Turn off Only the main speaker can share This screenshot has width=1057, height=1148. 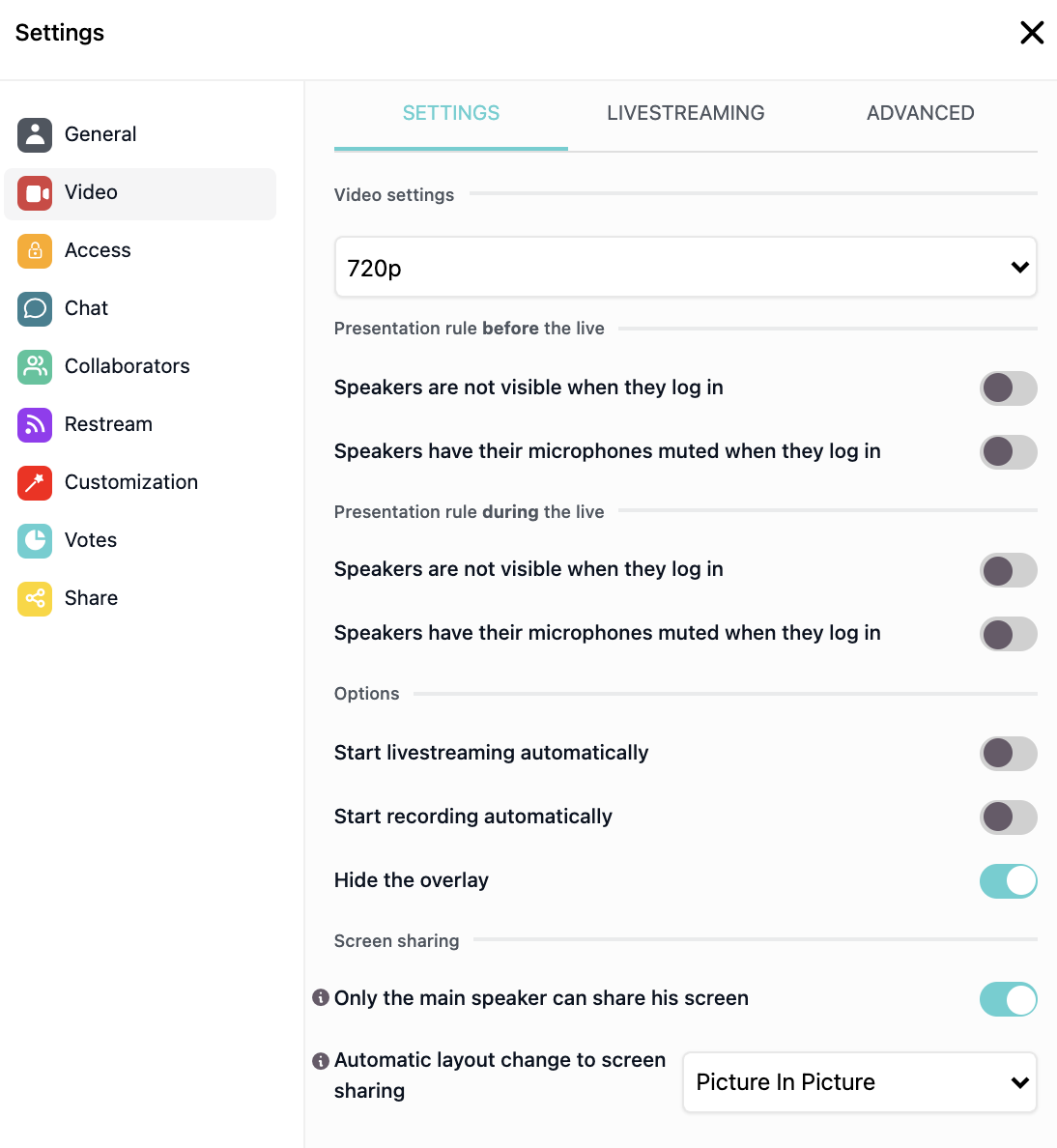(x=1008, y=999)
